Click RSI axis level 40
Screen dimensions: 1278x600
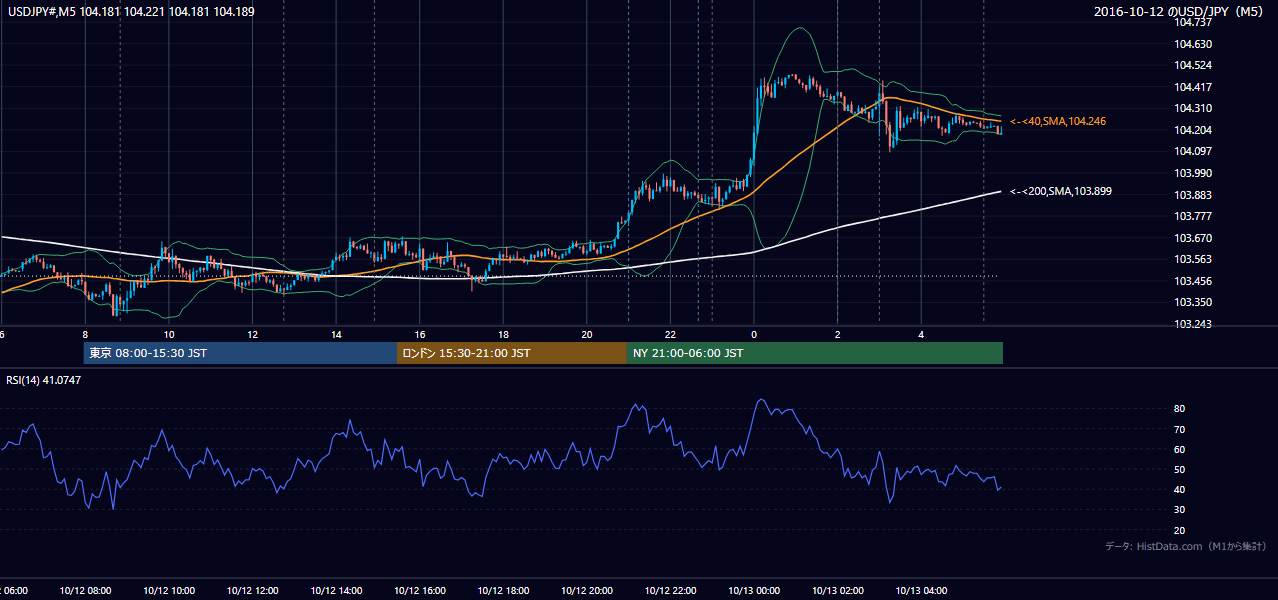(x=1180, y=490)
